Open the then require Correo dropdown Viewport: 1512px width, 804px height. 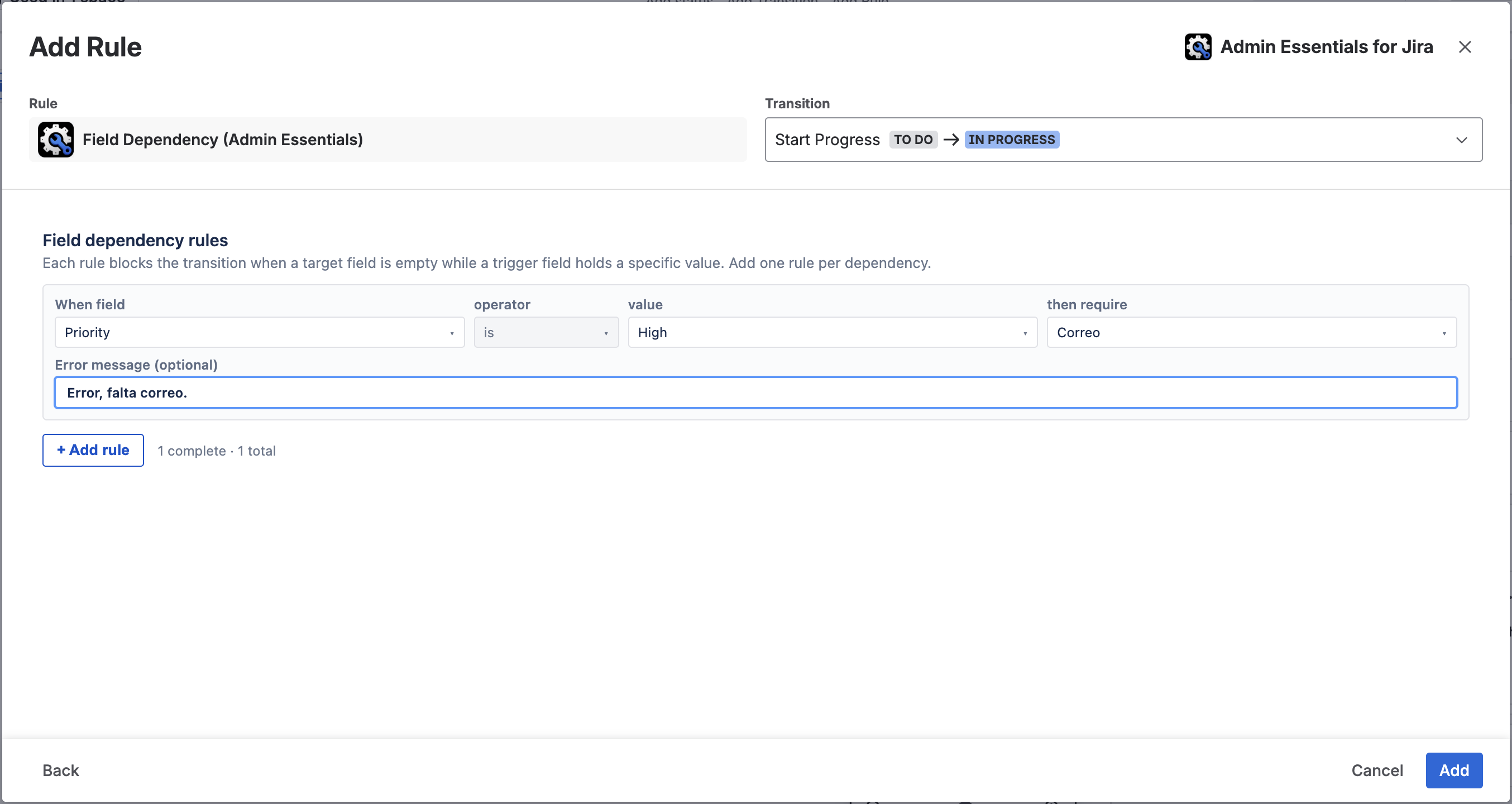click(1251, 332)
